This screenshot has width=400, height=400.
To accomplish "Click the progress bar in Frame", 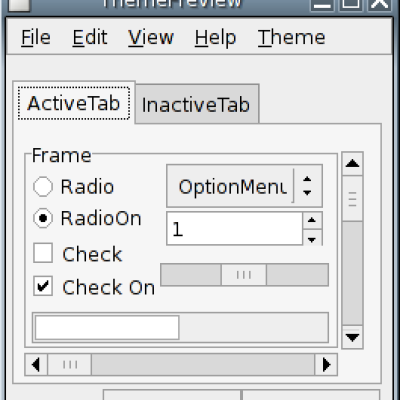I will (180, 327).
